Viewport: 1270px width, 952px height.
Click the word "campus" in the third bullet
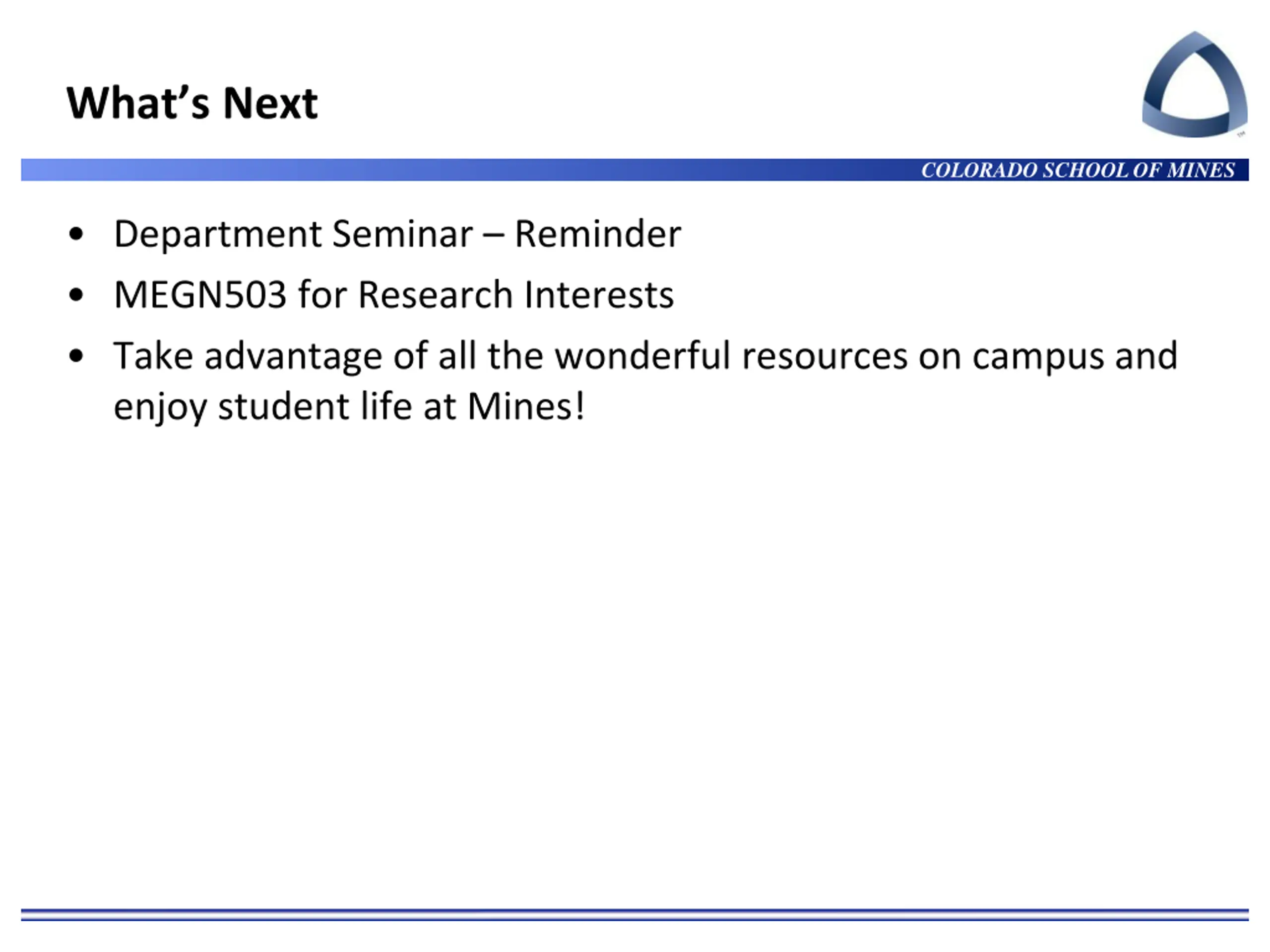pyautogui.click(x=1037, y=356)
